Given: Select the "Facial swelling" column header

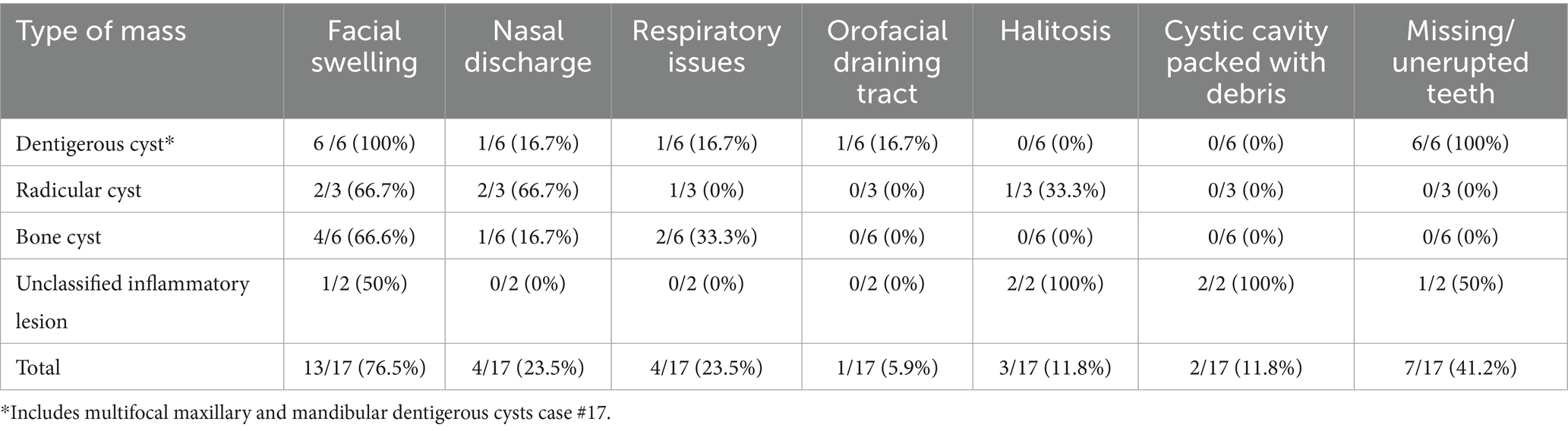Looking at the screenshot, I should pos(364,47).
